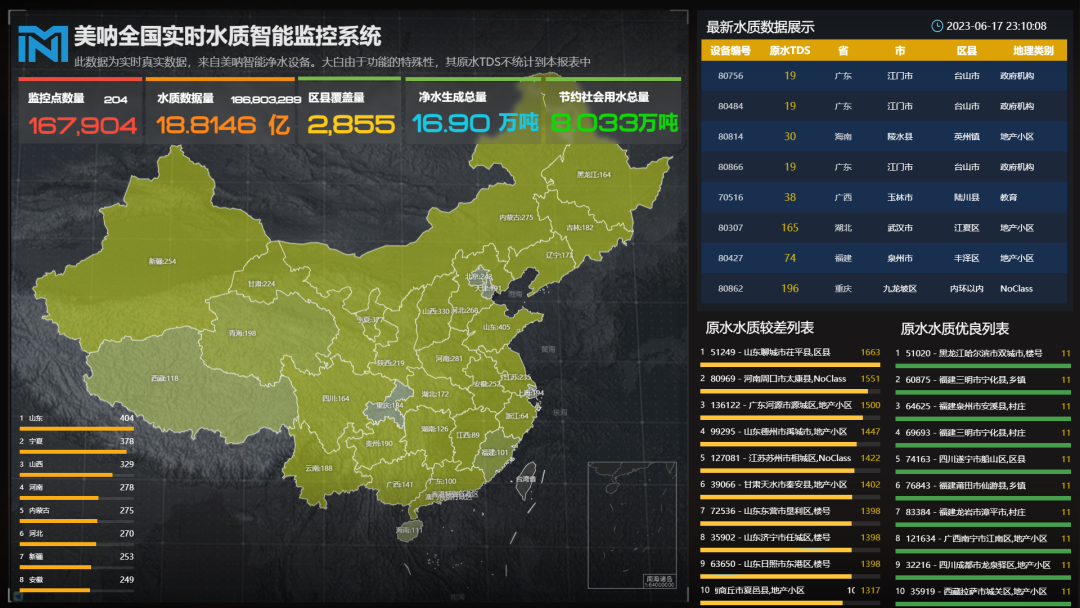Image resolution: width=1080 pixels, height=608 pixels.
Task: Select the 区县覆盖量 2,855 stat card
Action: [x=350, y=111]
